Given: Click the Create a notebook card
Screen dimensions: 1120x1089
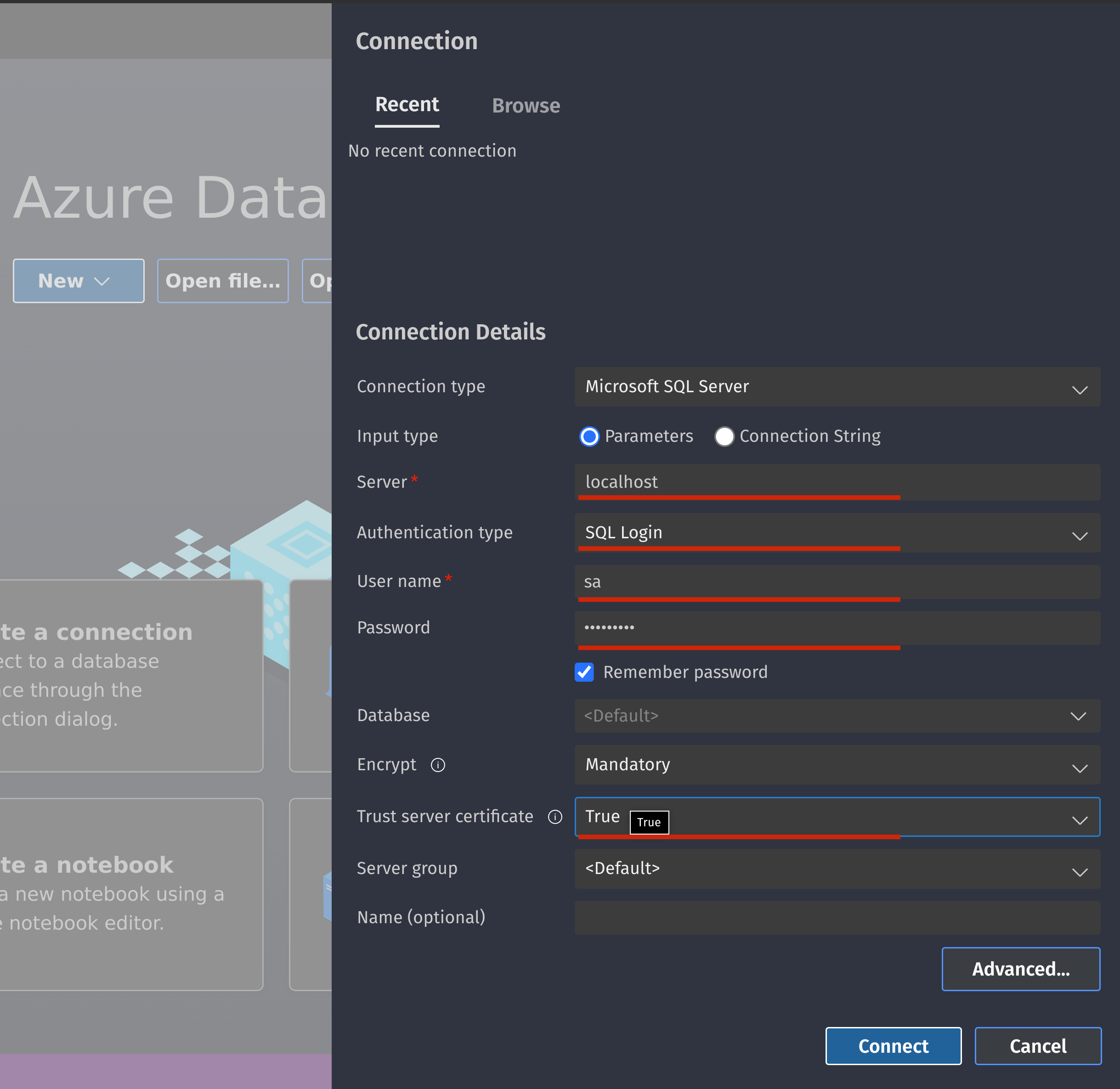Looking at the screenshot, I should [x=131, y=895].
